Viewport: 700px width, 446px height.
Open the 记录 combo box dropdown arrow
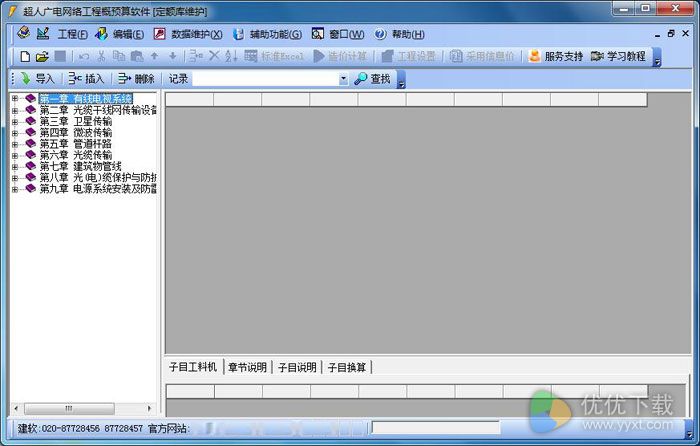tap(343, 79)
